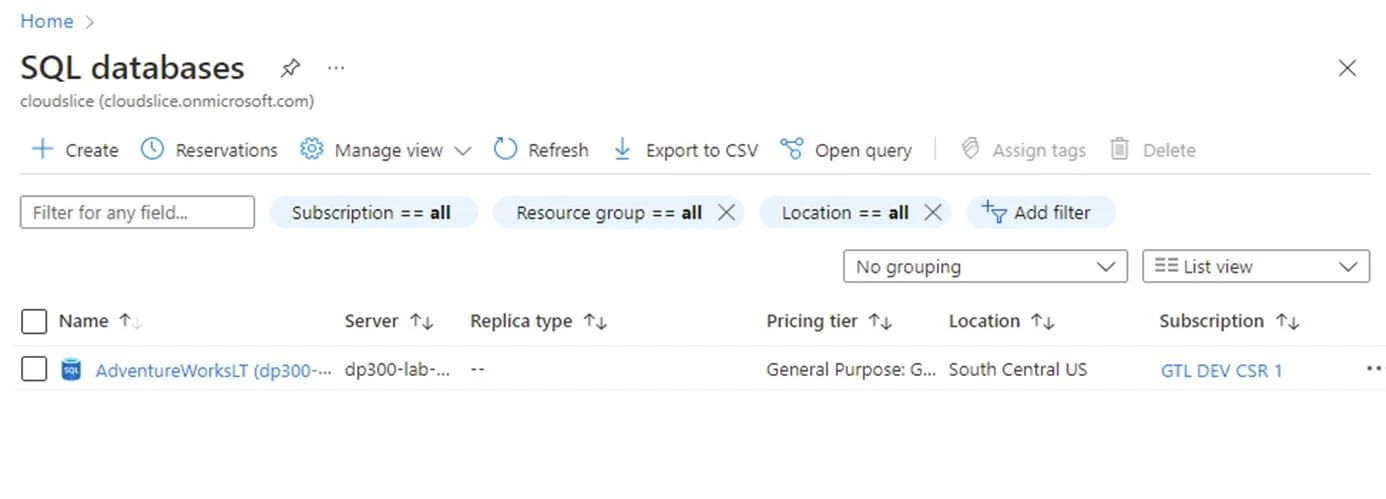Expand the Manage view menu

(x=385, y=150)
